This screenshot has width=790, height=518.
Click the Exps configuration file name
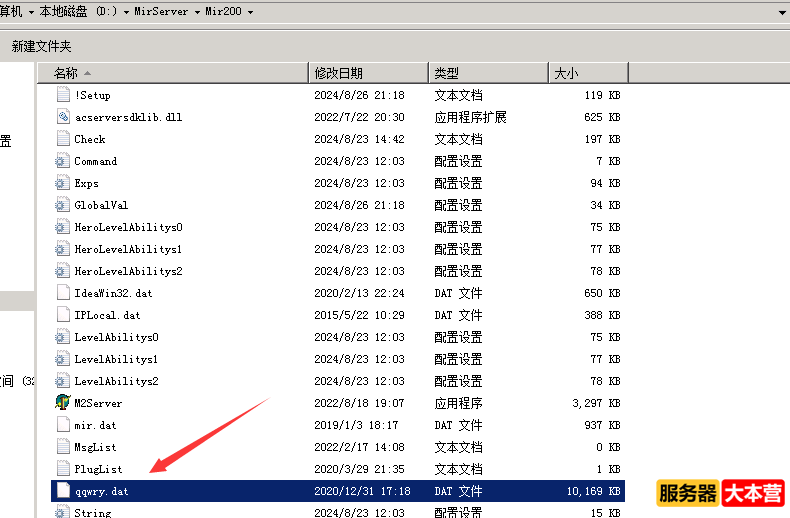(x=86, y=183)
